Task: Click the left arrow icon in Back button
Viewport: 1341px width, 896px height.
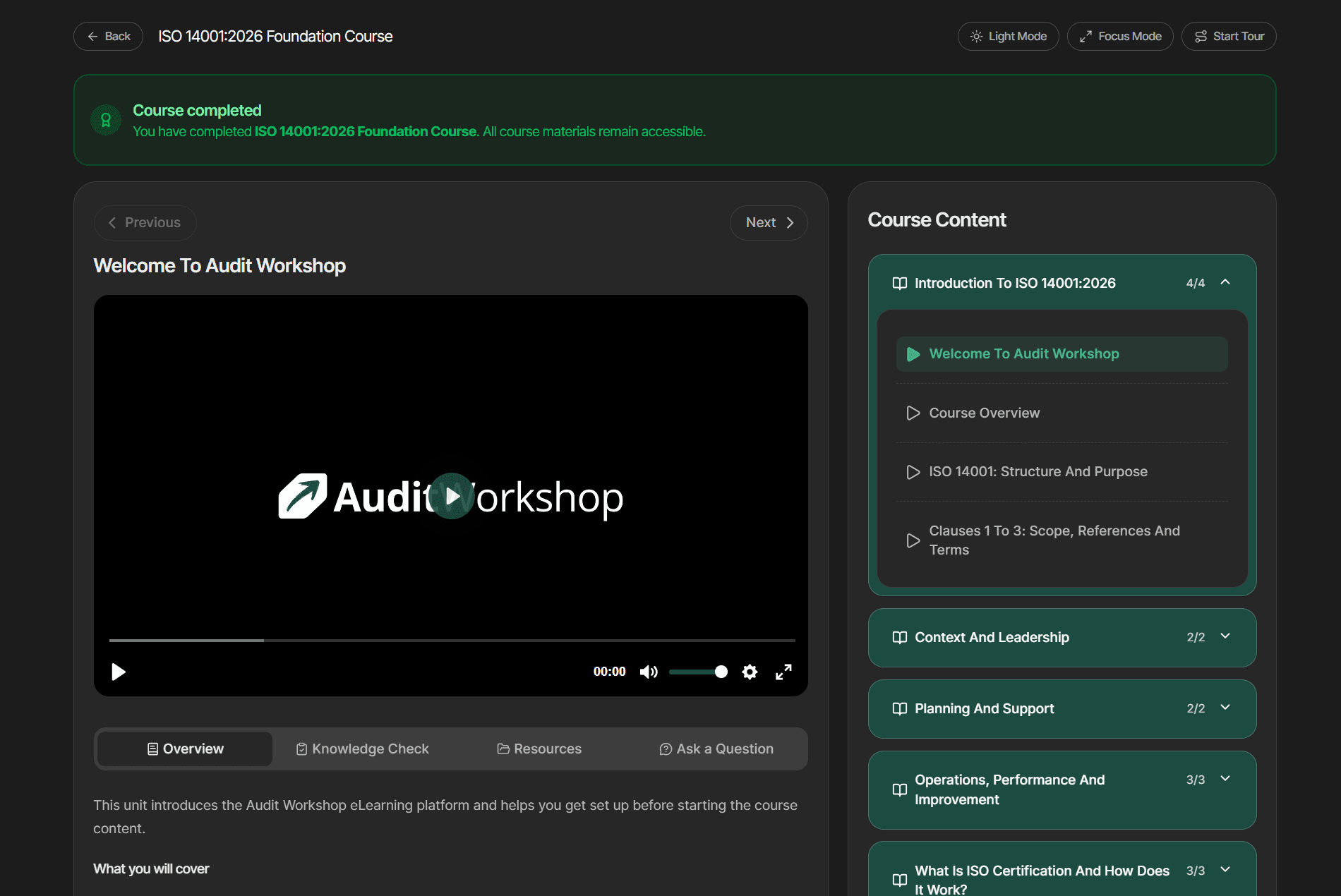Action: pos(92,36)
